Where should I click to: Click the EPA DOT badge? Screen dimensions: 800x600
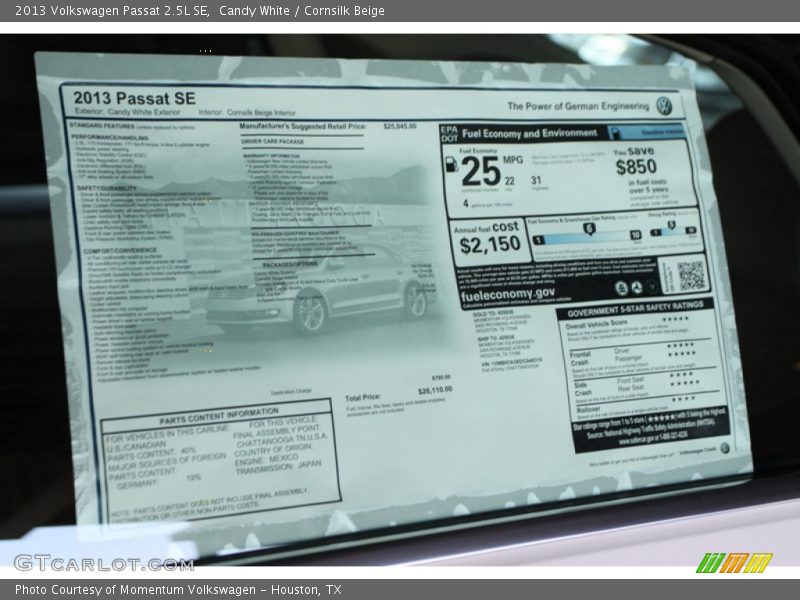pos(448,132)
